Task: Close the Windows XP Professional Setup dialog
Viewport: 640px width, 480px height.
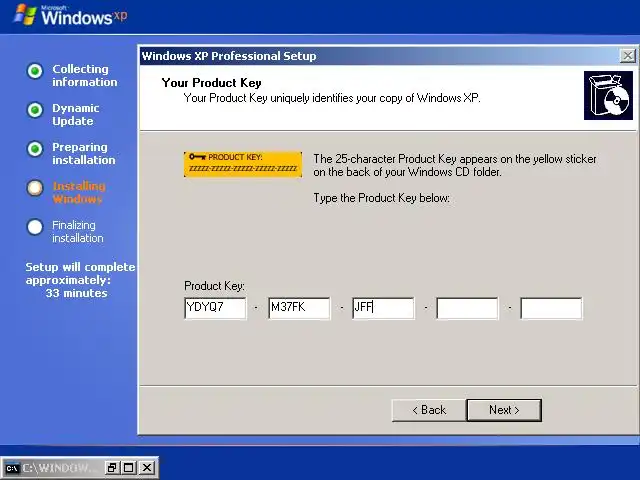Action: 628,56
